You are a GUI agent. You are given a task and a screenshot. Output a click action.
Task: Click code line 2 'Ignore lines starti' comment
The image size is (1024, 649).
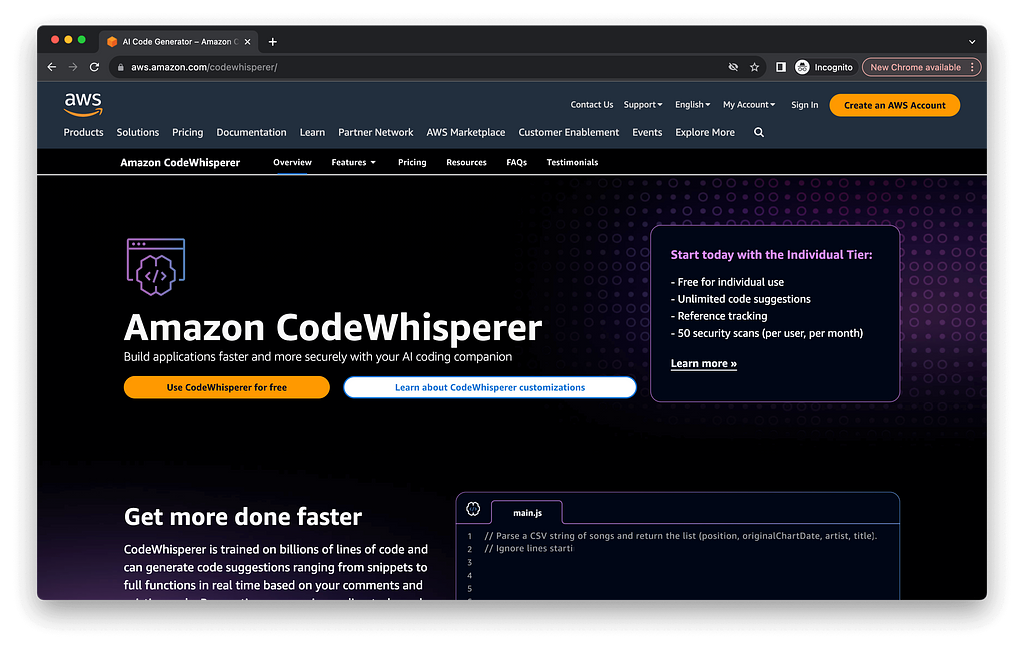528,548
